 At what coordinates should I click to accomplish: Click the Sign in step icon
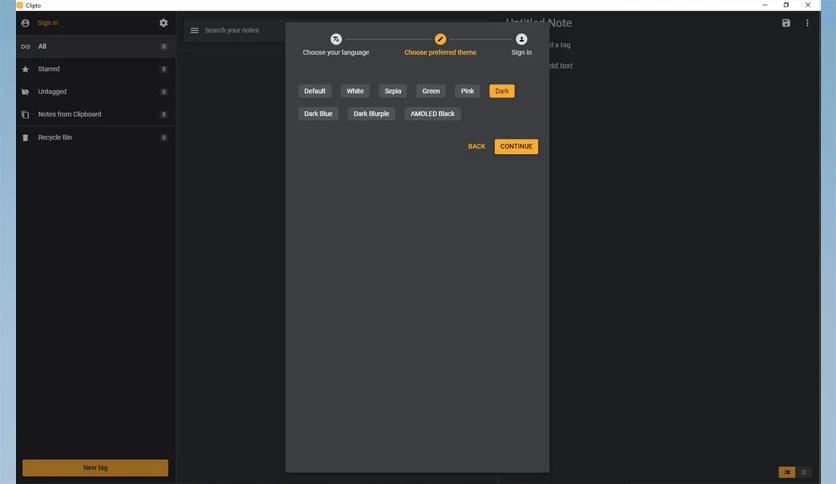click(x=521, y=39)
